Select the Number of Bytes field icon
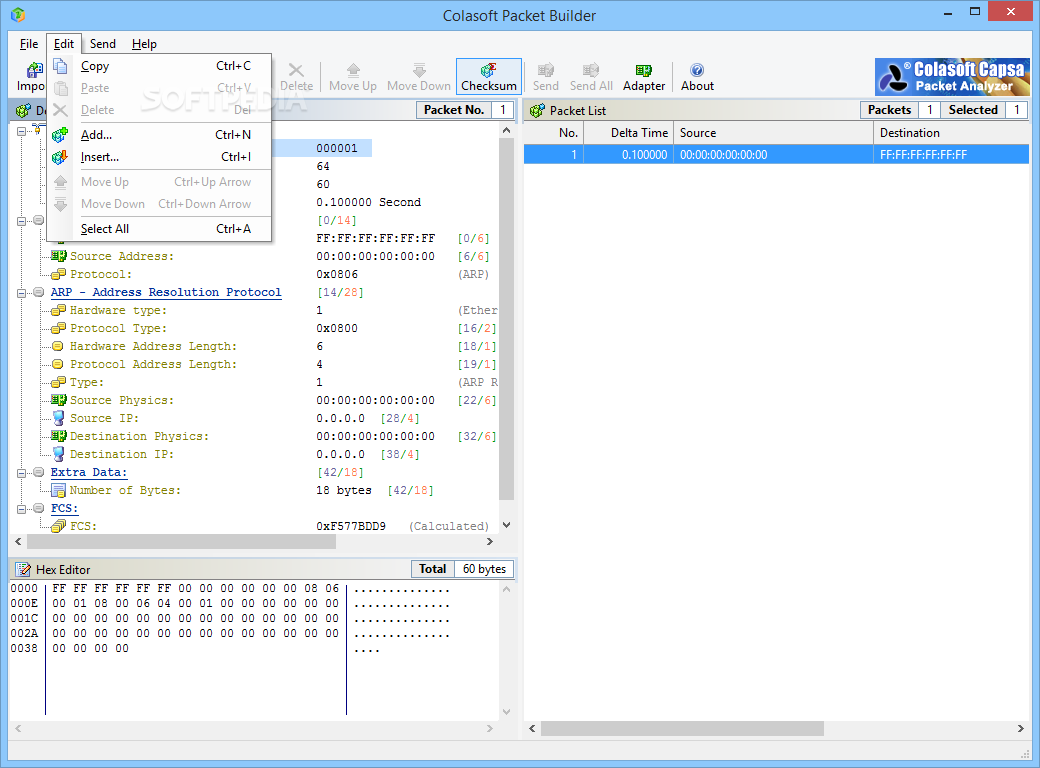The width and height of the screenshot is (1040, 768). pyautogui.click(x=58, y=490)
